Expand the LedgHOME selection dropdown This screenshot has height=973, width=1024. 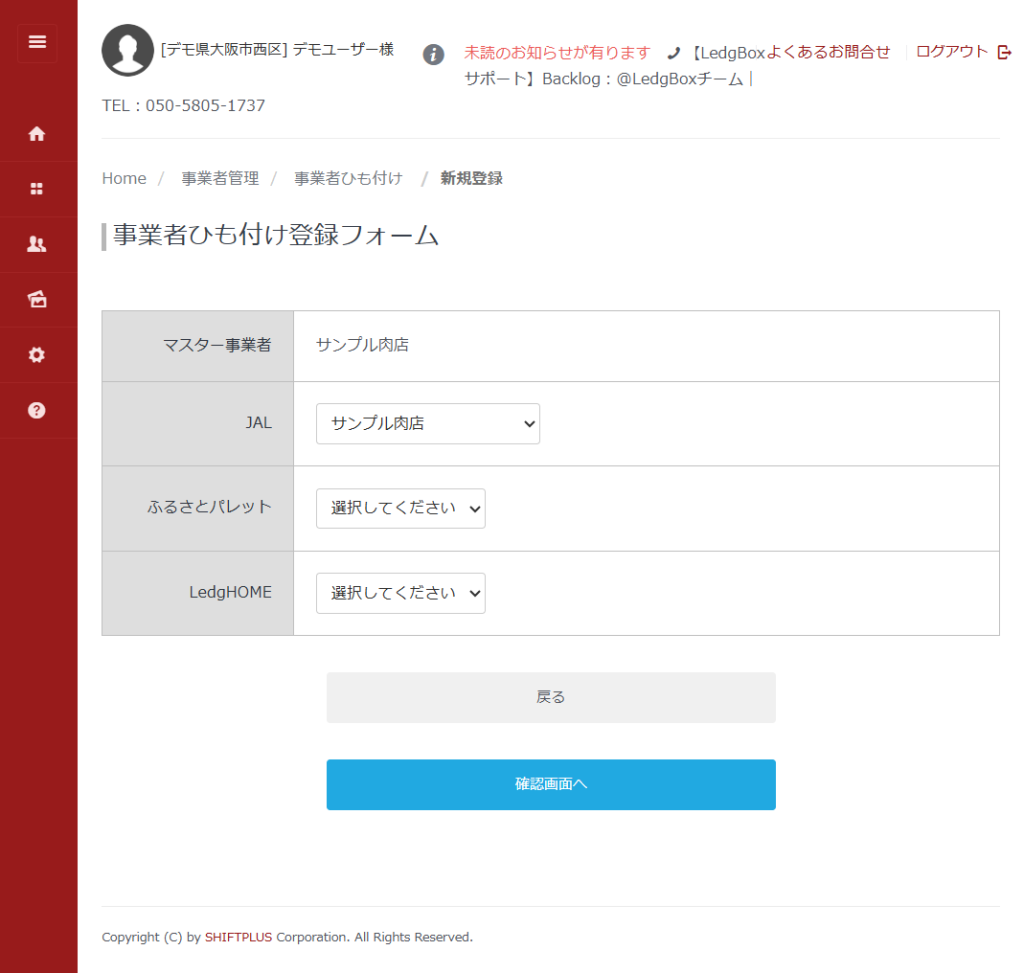point(400,593)
